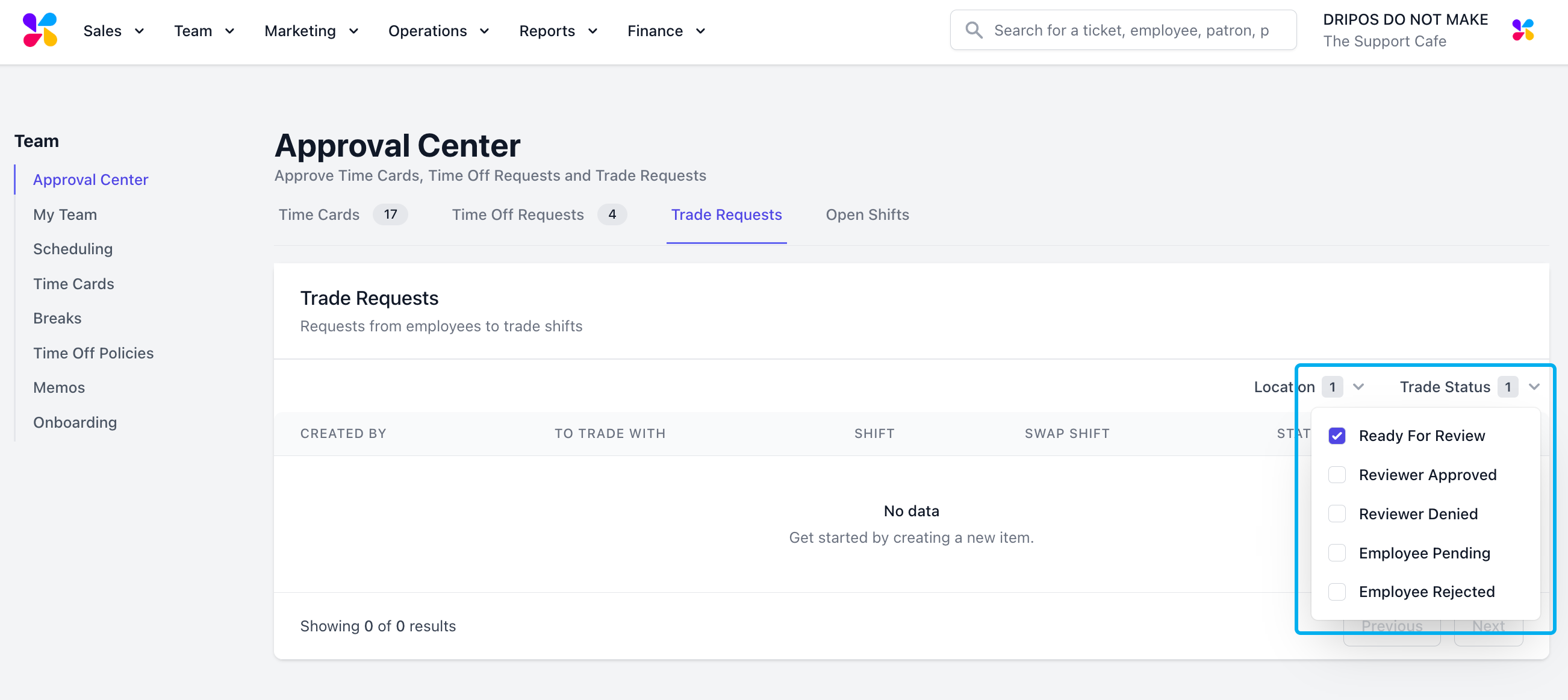Viewport: 1568px width, 700px height.
Task: Go to Time Off Policies sidebar link
Action: point(93,353)
